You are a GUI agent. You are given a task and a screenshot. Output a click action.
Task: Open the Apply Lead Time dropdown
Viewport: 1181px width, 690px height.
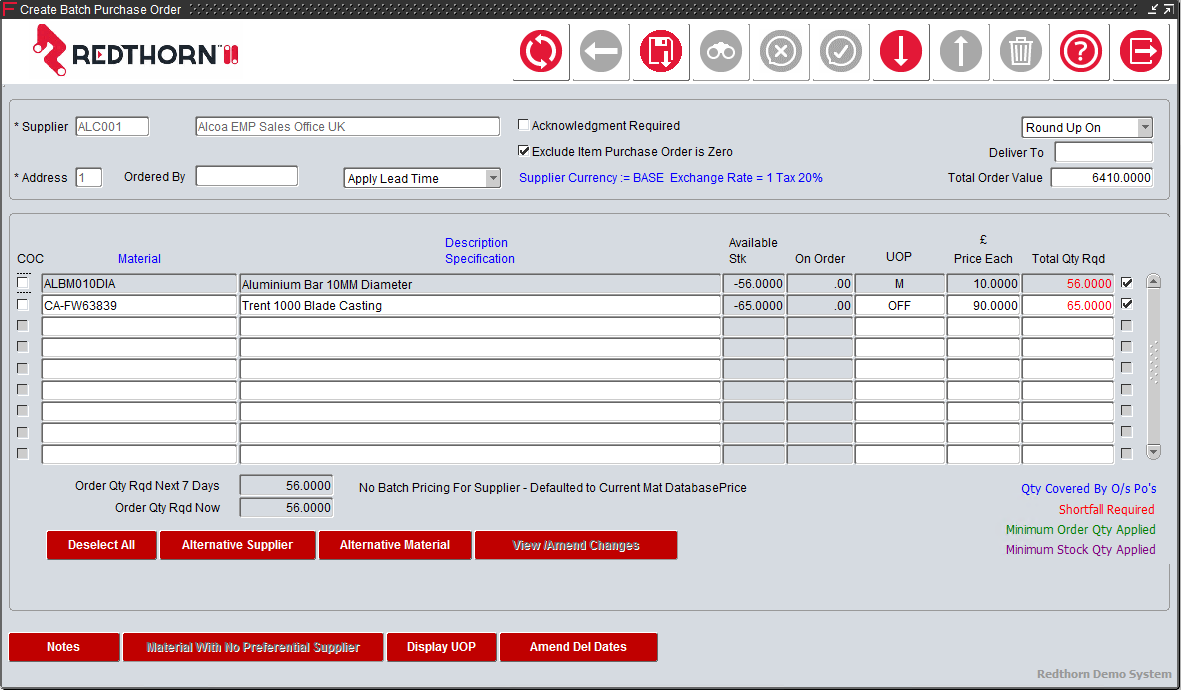point(494,177)
